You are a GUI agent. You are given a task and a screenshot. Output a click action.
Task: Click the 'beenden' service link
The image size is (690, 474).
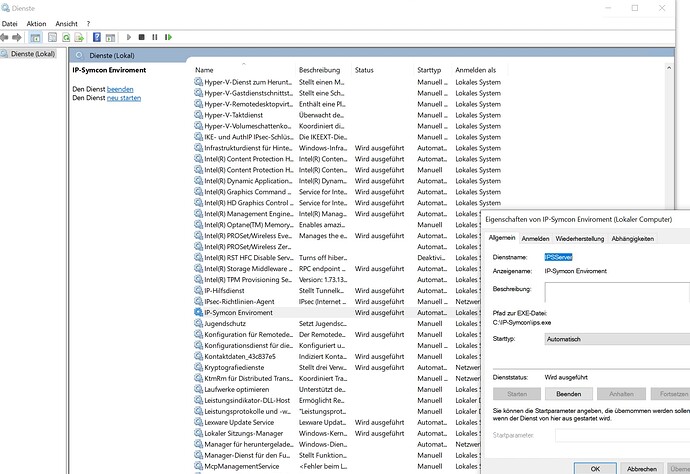click(x=120, y=89)
